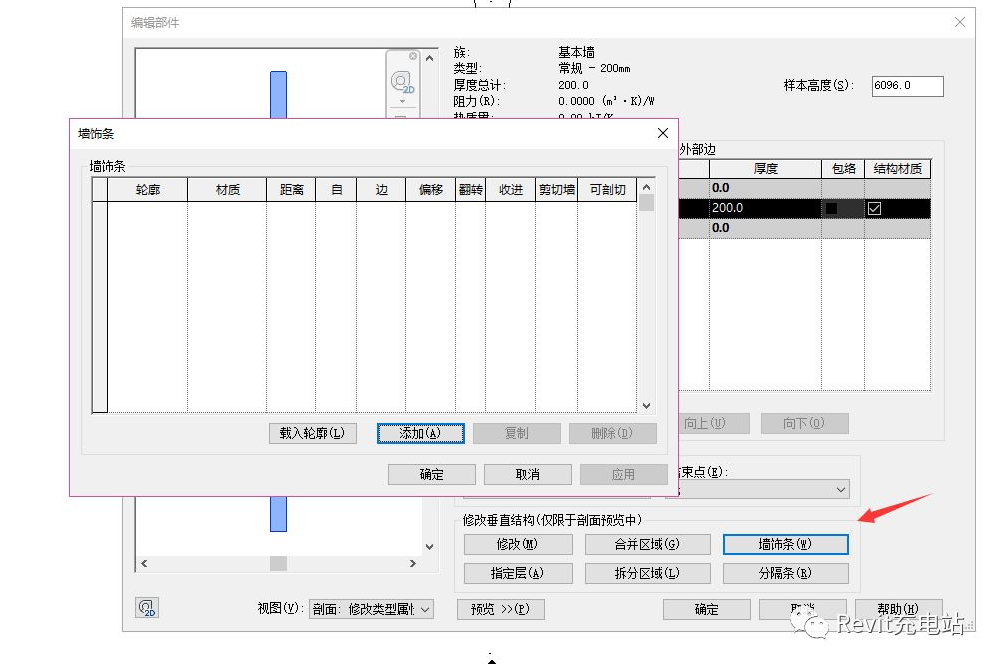Select the 材质 column header
This screenshot has height=664, width=994.
(227, 190)
